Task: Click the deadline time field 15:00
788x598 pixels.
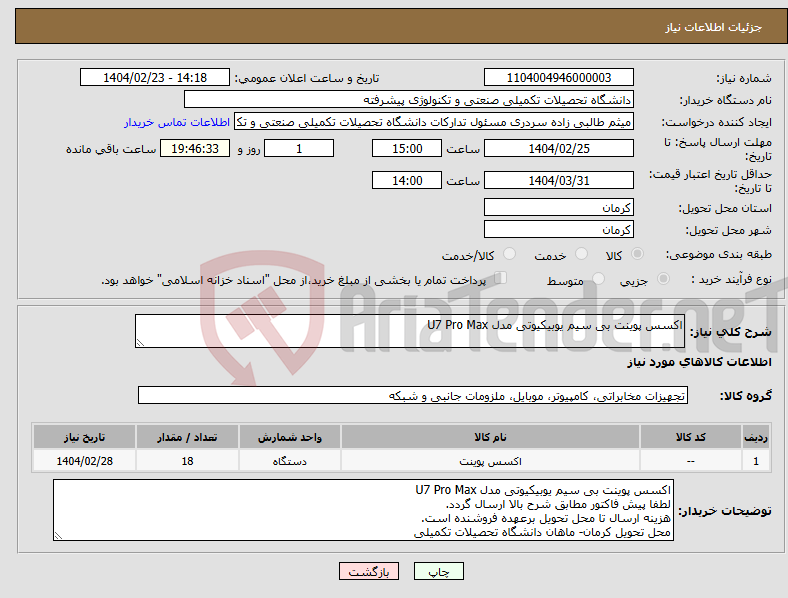Action: (407, 148)
